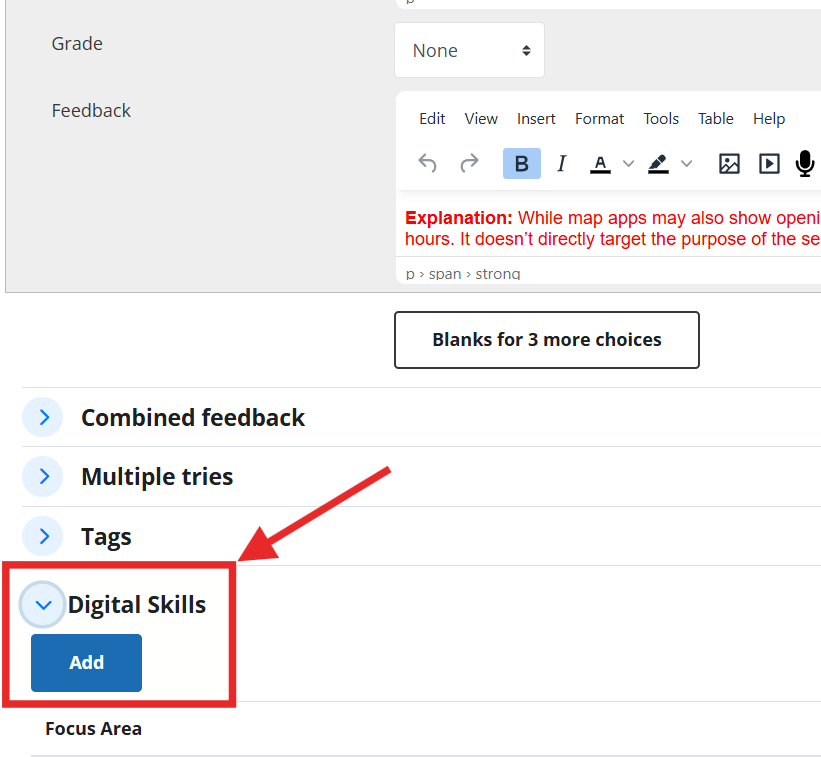Click the undo arrow icon
Screen dimensions: 821x757
pos(428,164)
